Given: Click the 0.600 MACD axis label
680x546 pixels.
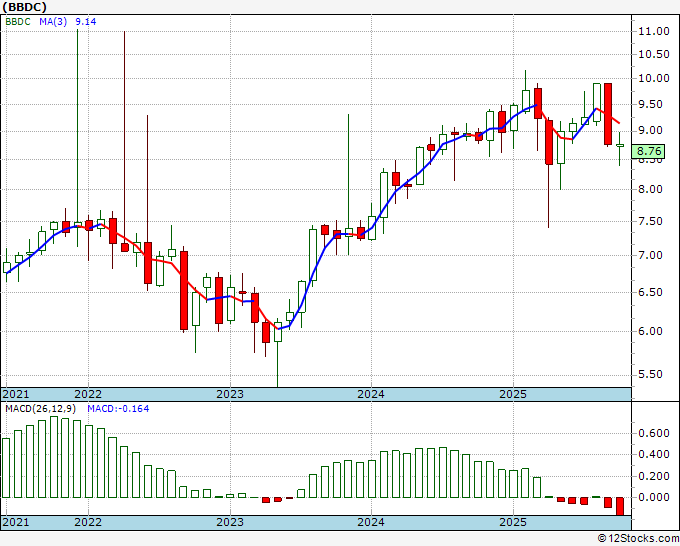Looking at the screenshot, I should pyautogui.click(x=653, y=433).
